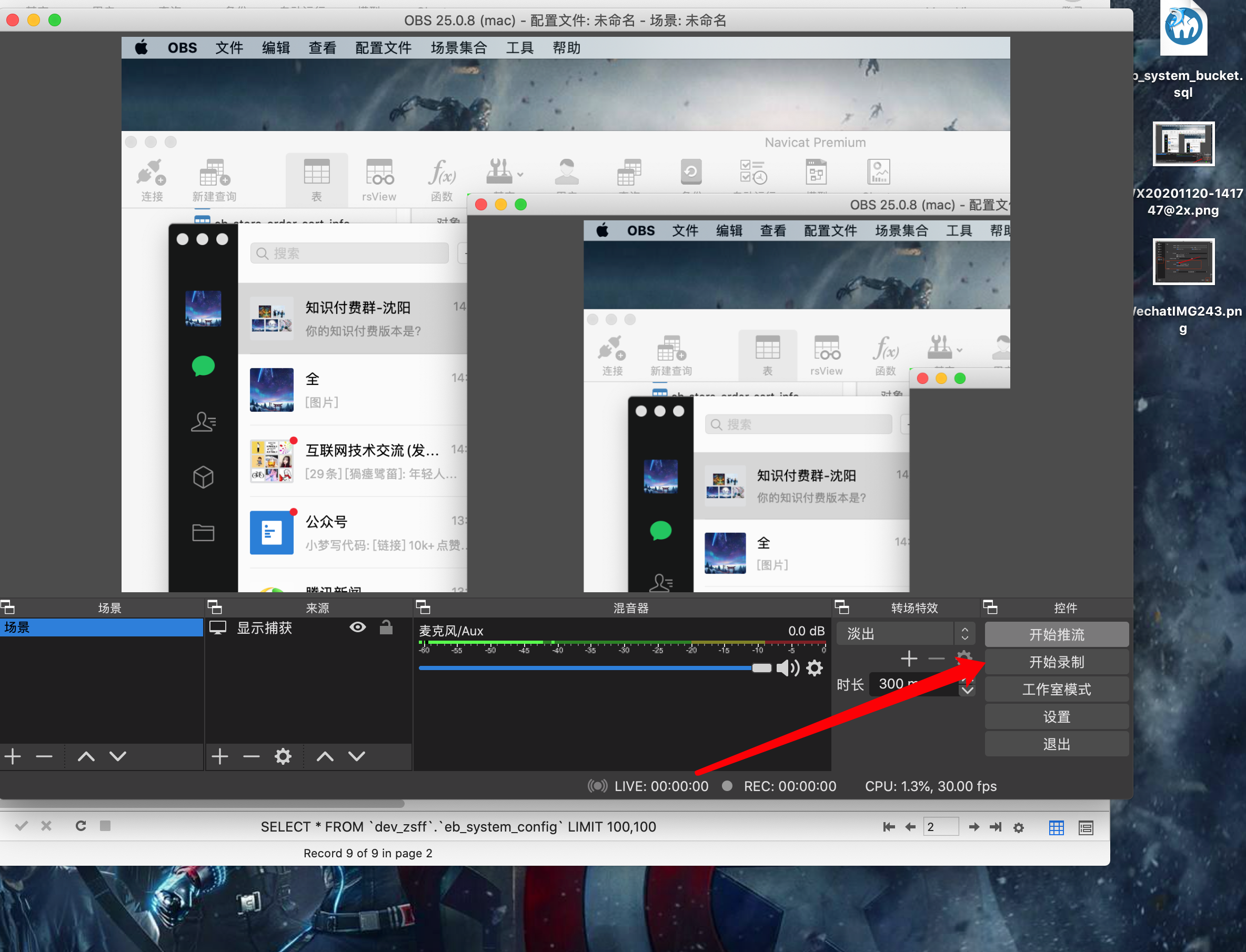Discard changes with Navicat X icon
1246x952 pixels.
click(46, 826)
